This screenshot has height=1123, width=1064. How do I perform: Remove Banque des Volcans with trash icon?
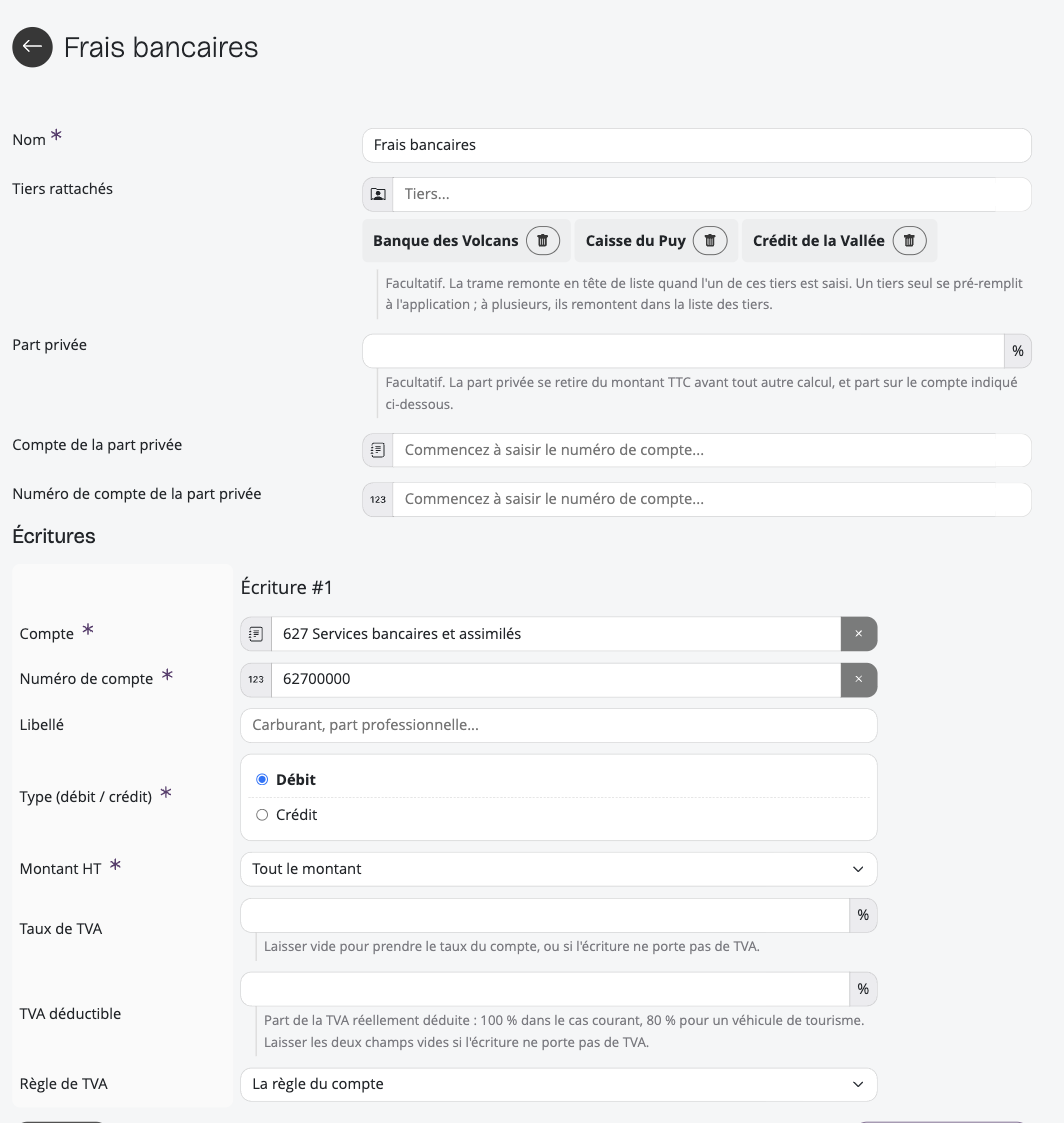click(543, 241)
